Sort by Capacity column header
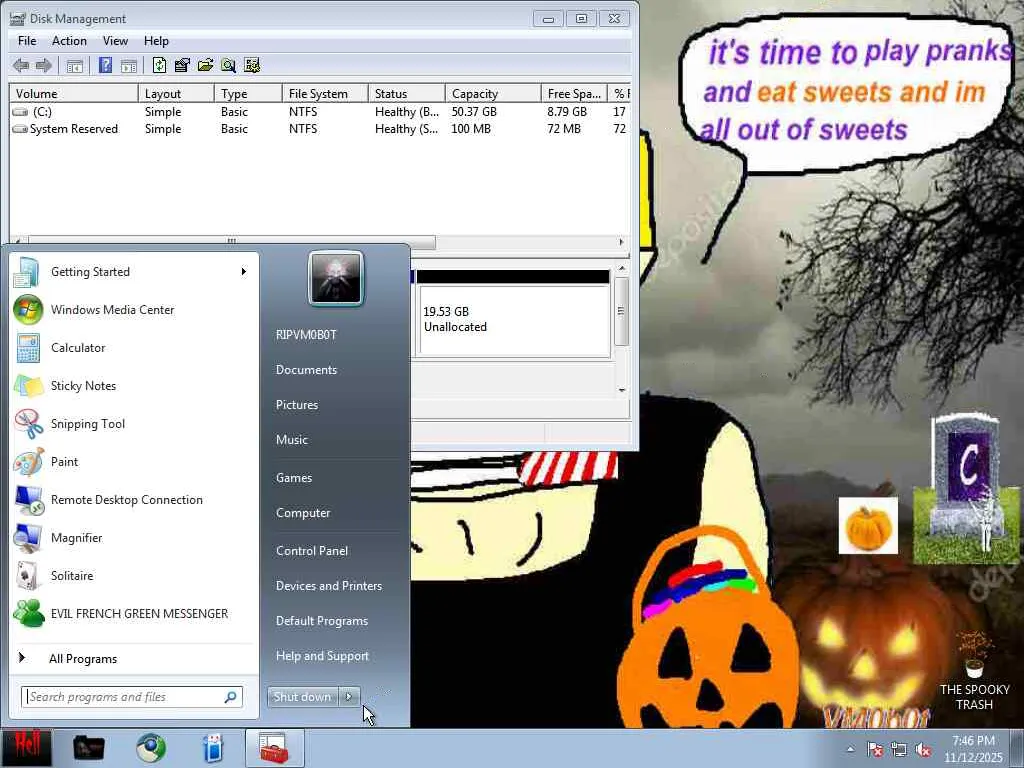This screenshot has width=1024, height=768. 493,93
